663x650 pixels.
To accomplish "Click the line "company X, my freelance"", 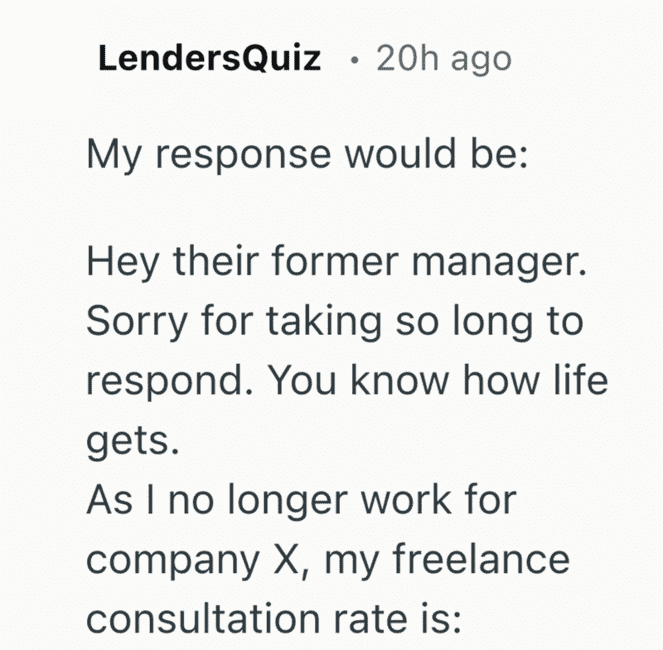I will pyautogui.click(x=327, y=558).
